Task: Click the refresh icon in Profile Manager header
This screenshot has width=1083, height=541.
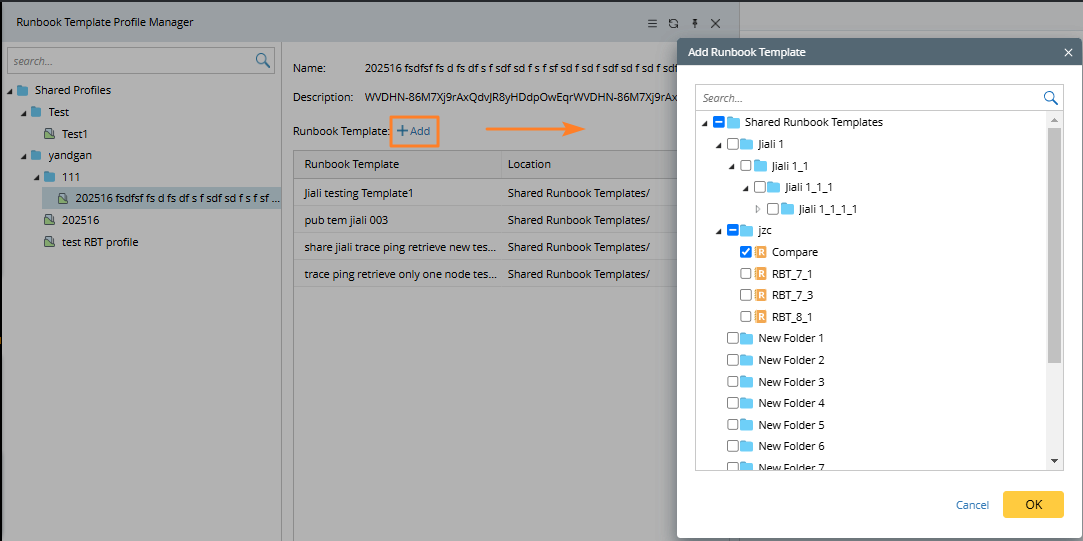Action: pos(673,23)
